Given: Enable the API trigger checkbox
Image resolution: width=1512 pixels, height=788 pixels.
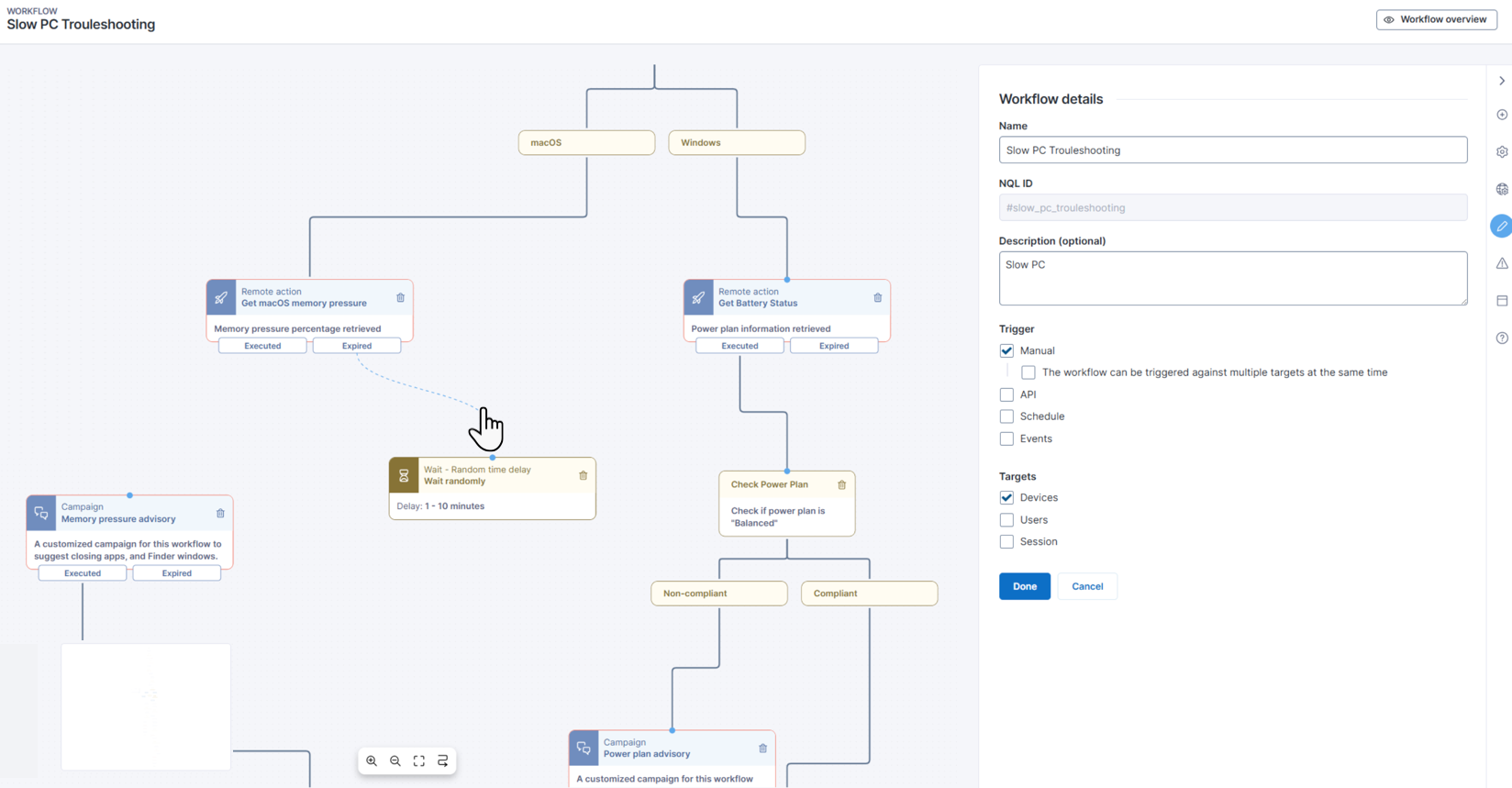Looking at the screenshot, I should (x=1006, y=394).
